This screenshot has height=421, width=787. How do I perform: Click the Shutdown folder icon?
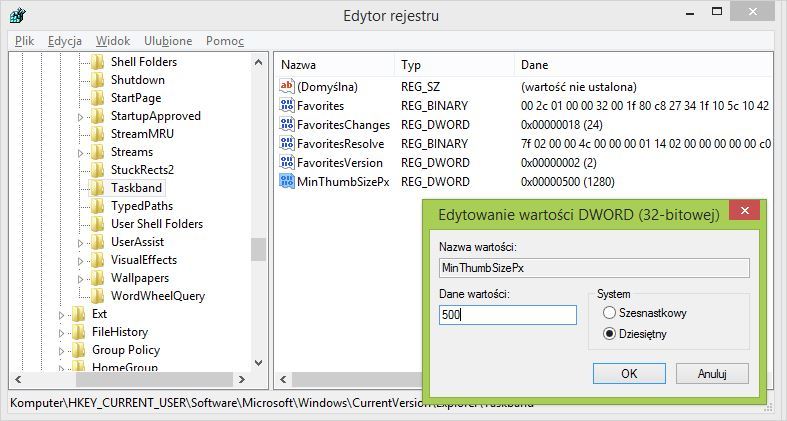(x=97, y=80)
